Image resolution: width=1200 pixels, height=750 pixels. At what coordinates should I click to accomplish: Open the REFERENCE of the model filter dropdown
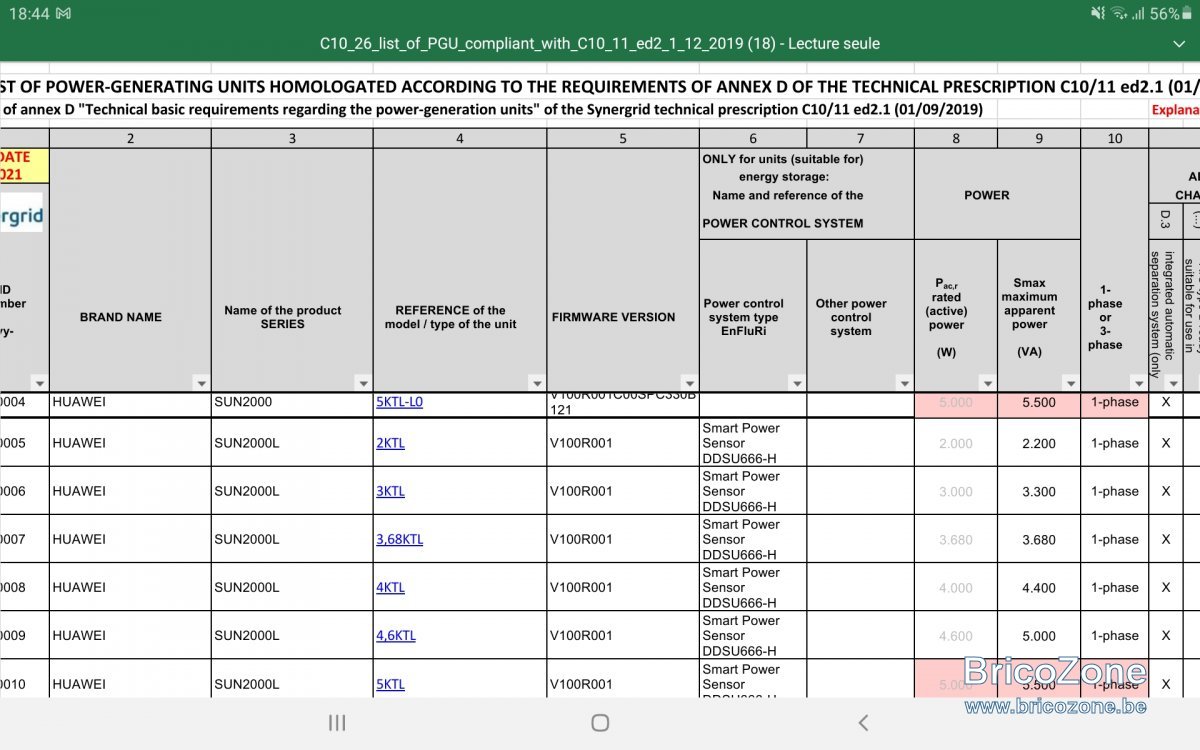pyautogui.click(x=537, y=383)
